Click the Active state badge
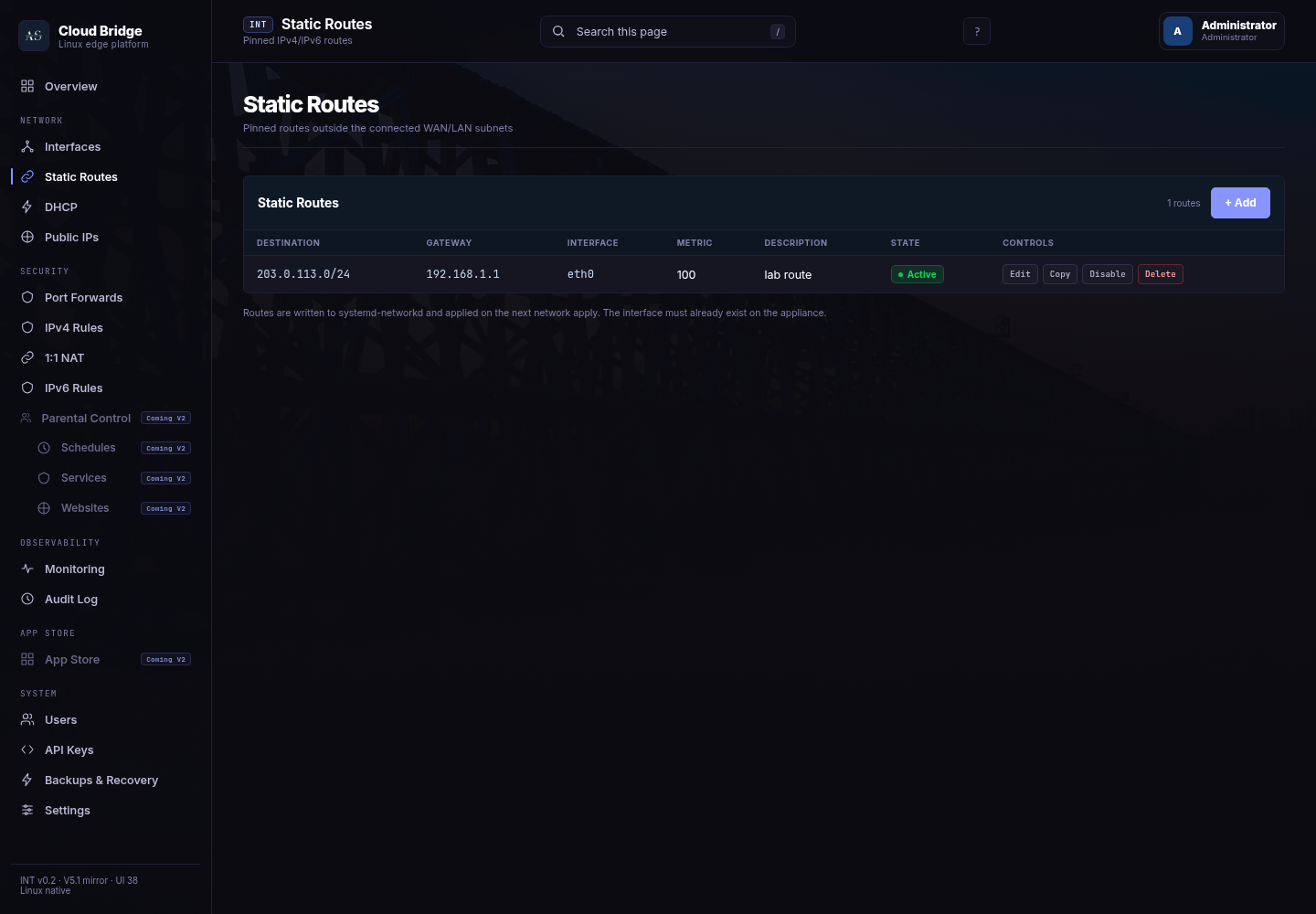 coord(918,274)
